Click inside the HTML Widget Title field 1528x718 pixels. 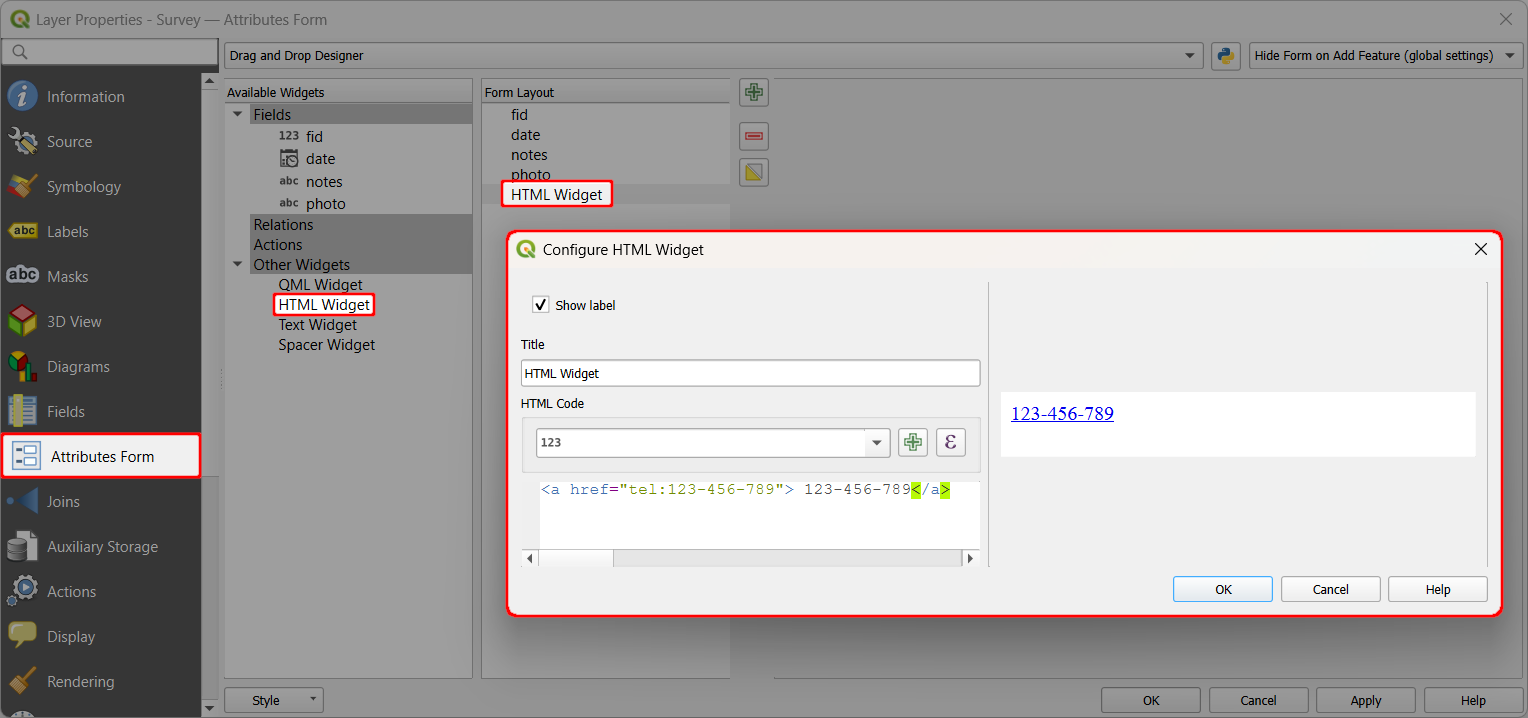[750, 372]
